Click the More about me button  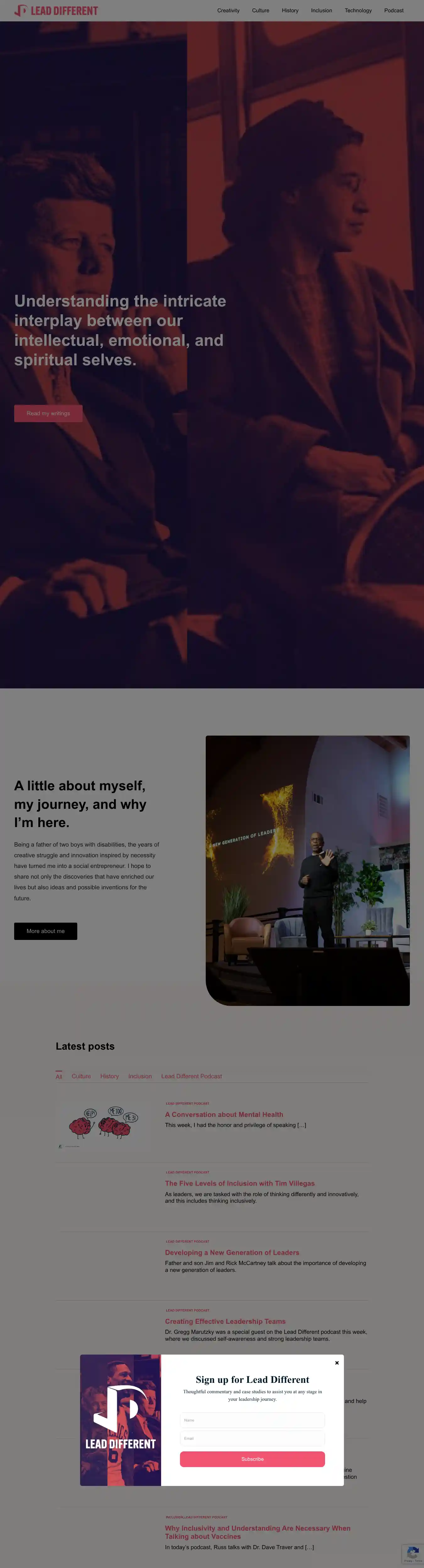tap(46, 931)
